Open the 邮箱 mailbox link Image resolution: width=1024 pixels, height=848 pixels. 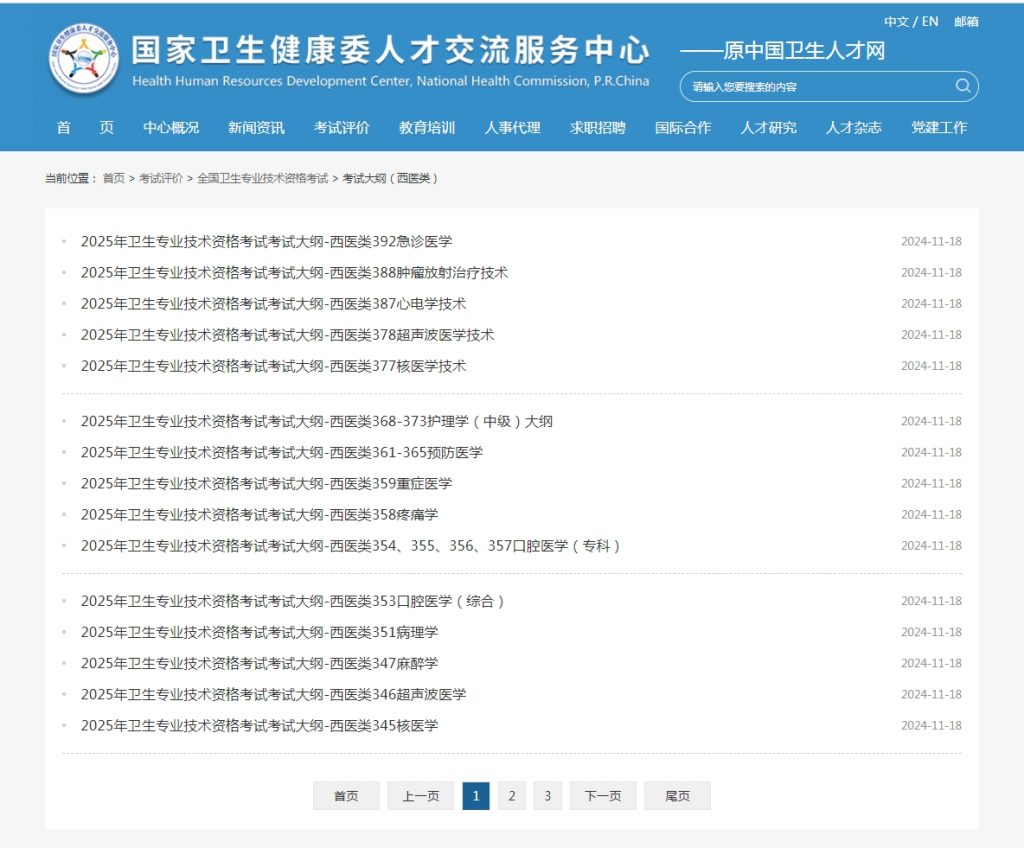click(968, 21)
